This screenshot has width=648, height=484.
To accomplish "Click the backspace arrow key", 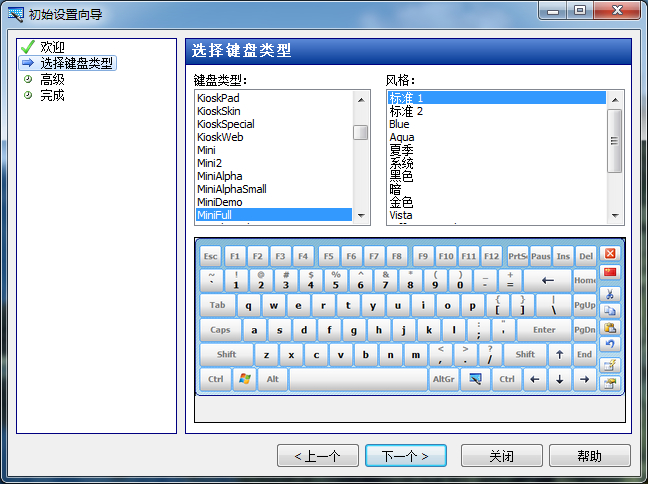I will (548, 281).
